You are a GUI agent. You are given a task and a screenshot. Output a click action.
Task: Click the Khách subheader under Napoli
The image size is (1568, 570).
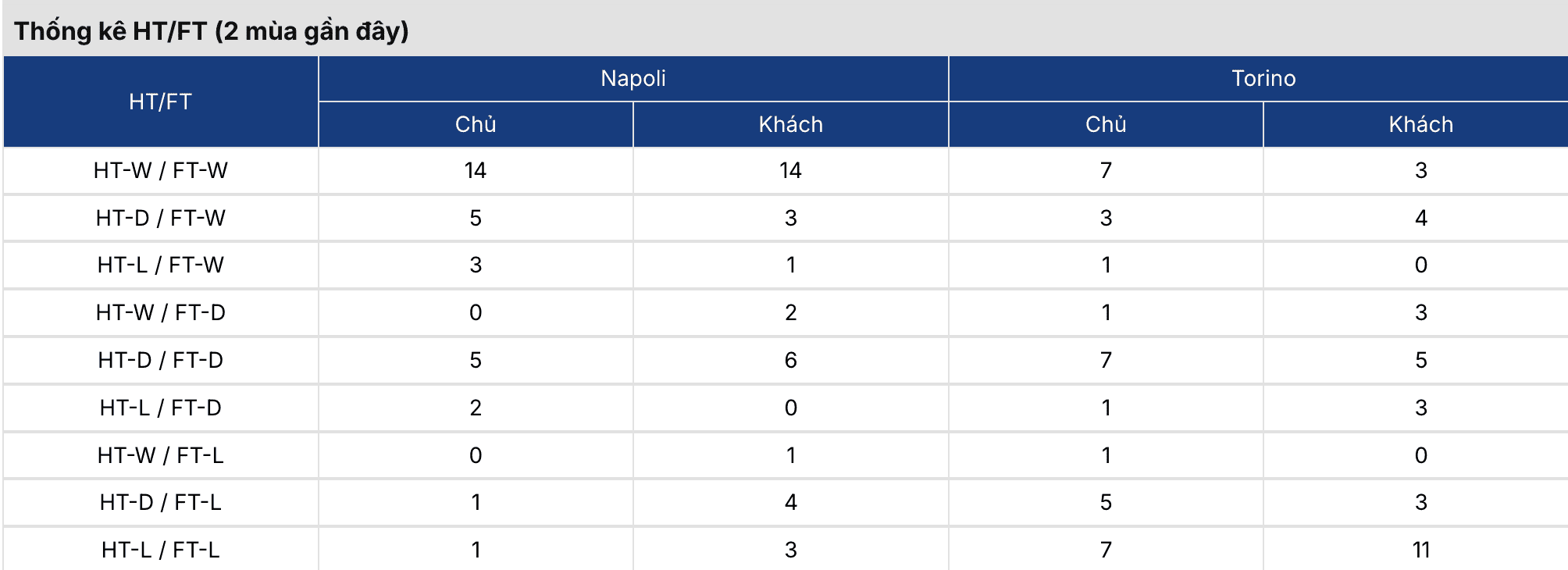tap(790, 124)
